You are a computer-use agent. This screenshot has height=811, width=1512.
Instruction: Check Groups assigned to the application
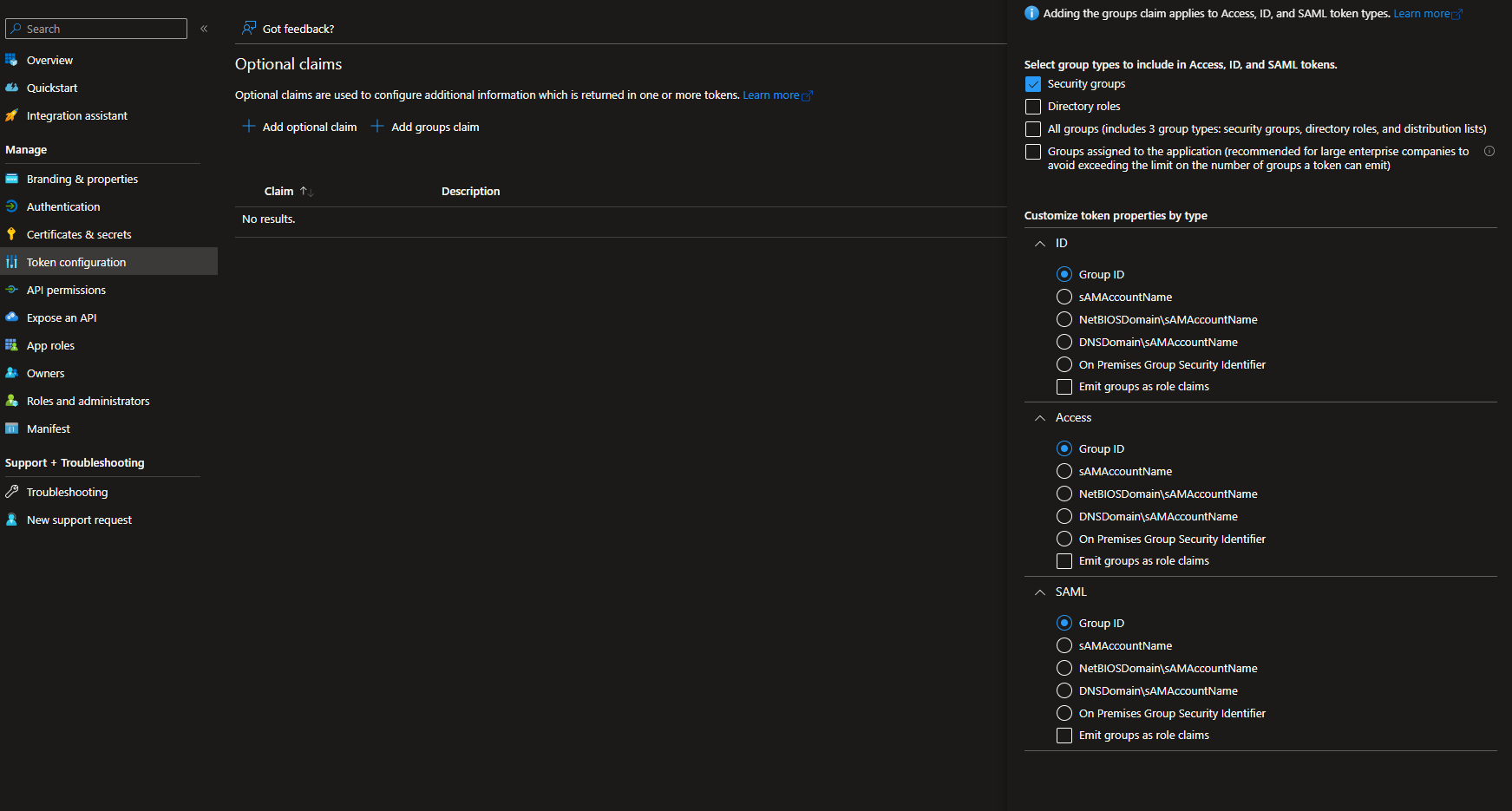(x=1032, y=152)
